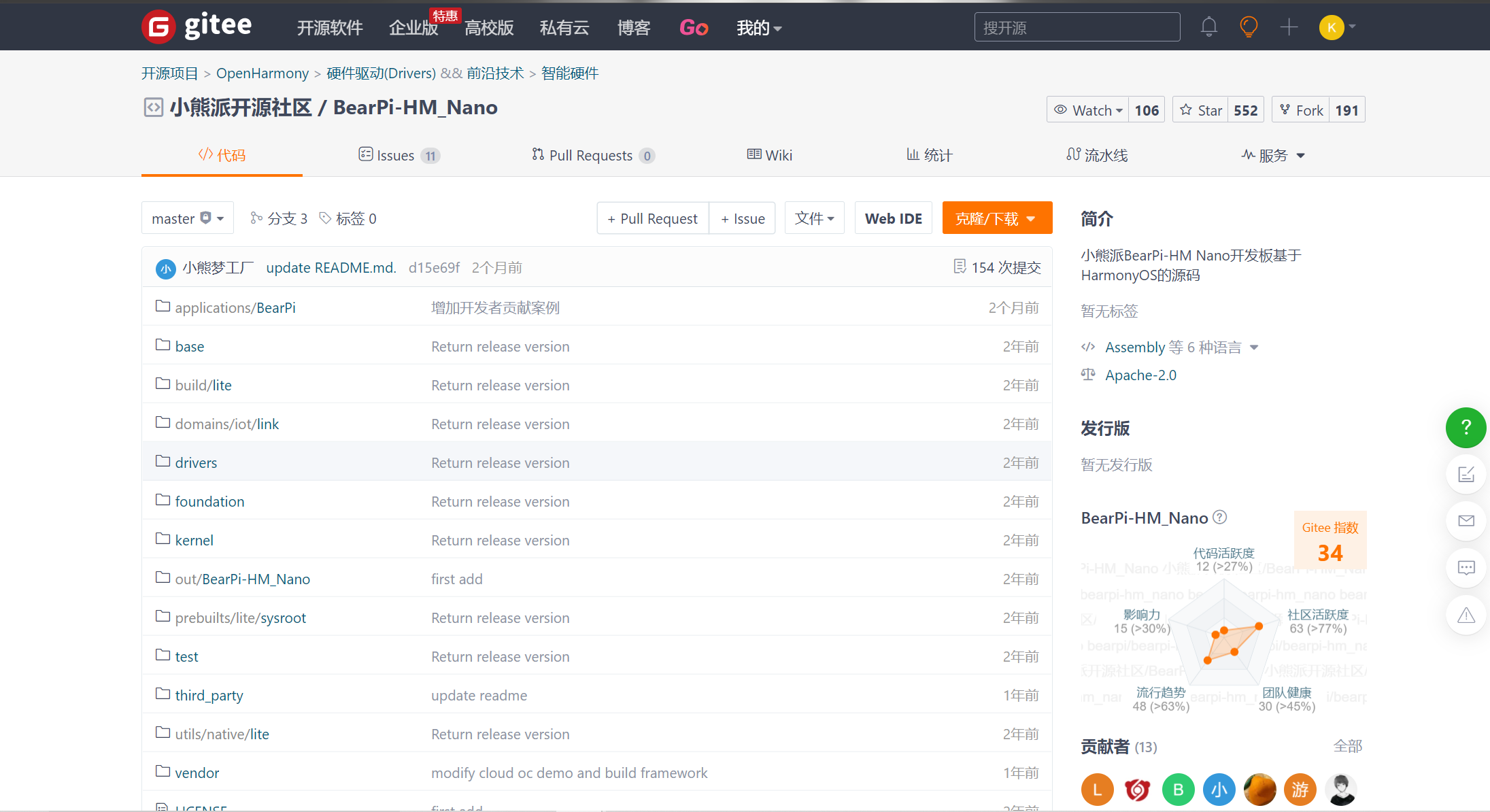This screenshot has width=1490, height=812.
Task: Click the 小熊梦工厂 commit author avatar
Action: tap(166, 269)
